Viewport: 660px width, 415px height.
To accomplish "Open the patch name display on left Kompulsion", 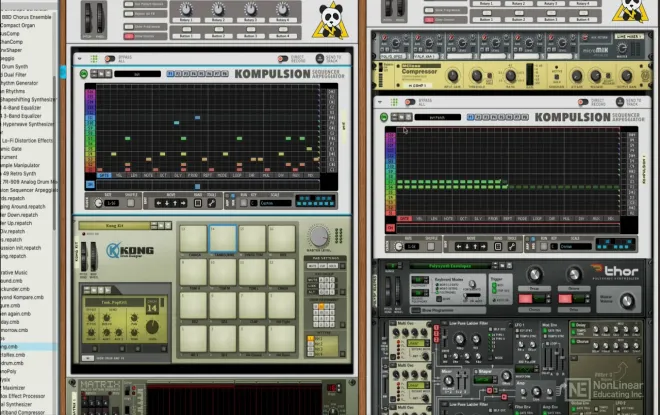I will pos(138,74).
